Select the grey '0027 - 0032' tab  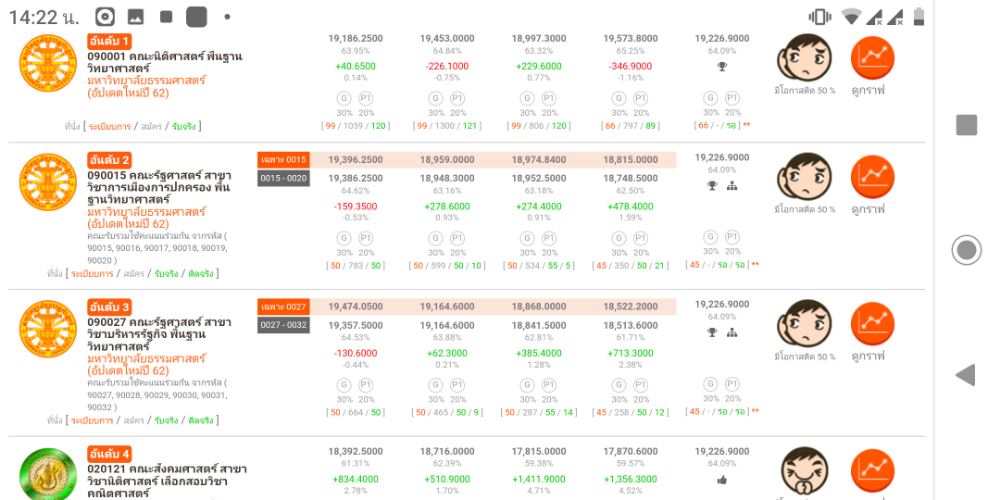(283, 325)
